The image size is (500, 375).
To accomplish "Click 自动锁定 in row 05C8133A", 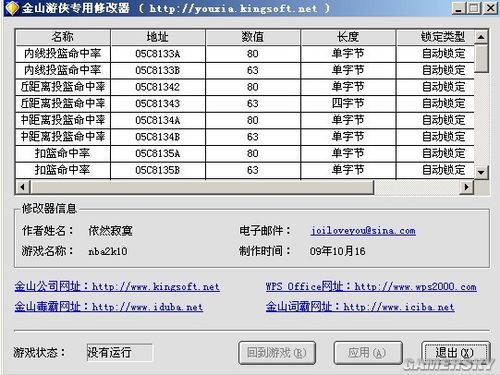I will [x=436, y=54].
